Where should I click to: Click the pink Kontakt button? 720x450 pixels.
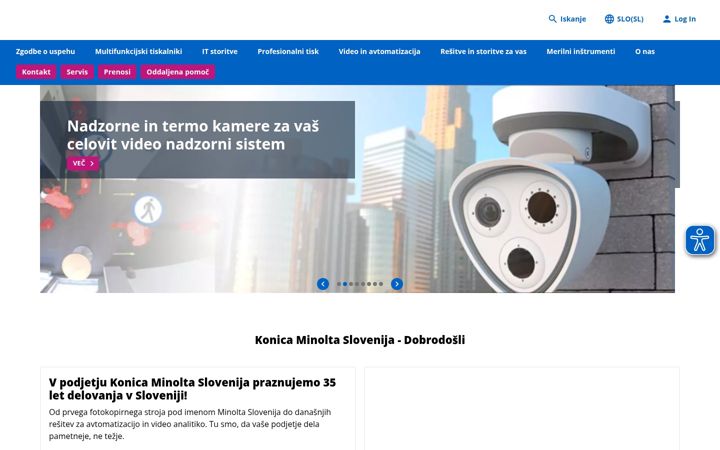click(x=36, y=72)
